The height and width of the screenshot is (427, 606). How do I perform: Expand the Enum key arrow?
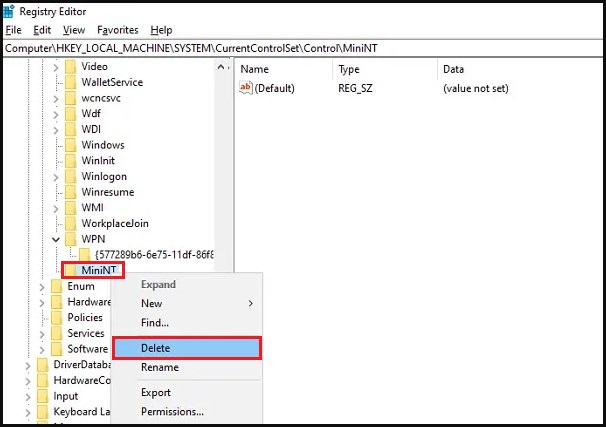pos(42,286)
